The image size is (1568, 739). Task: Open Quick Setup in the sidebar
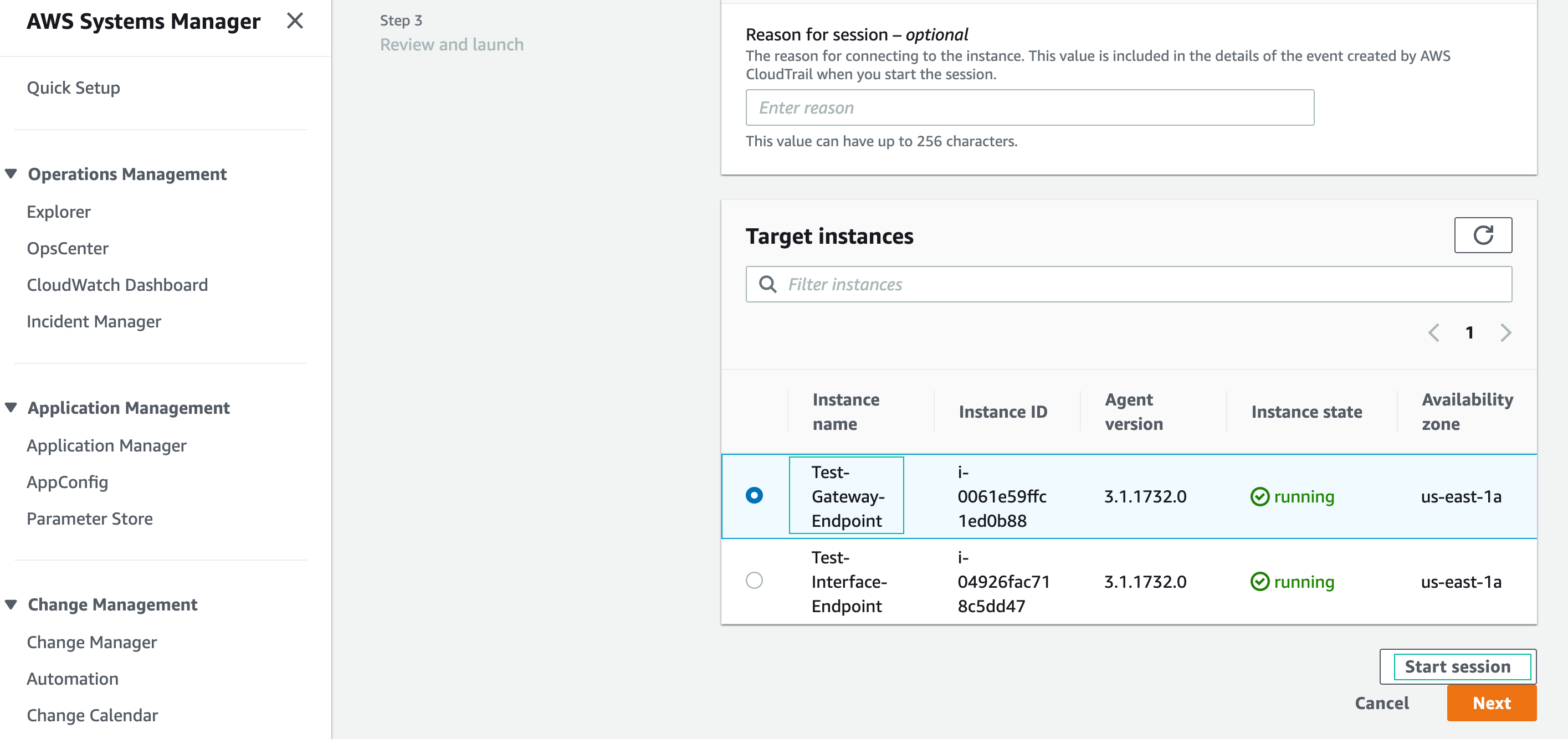[74, 88]
